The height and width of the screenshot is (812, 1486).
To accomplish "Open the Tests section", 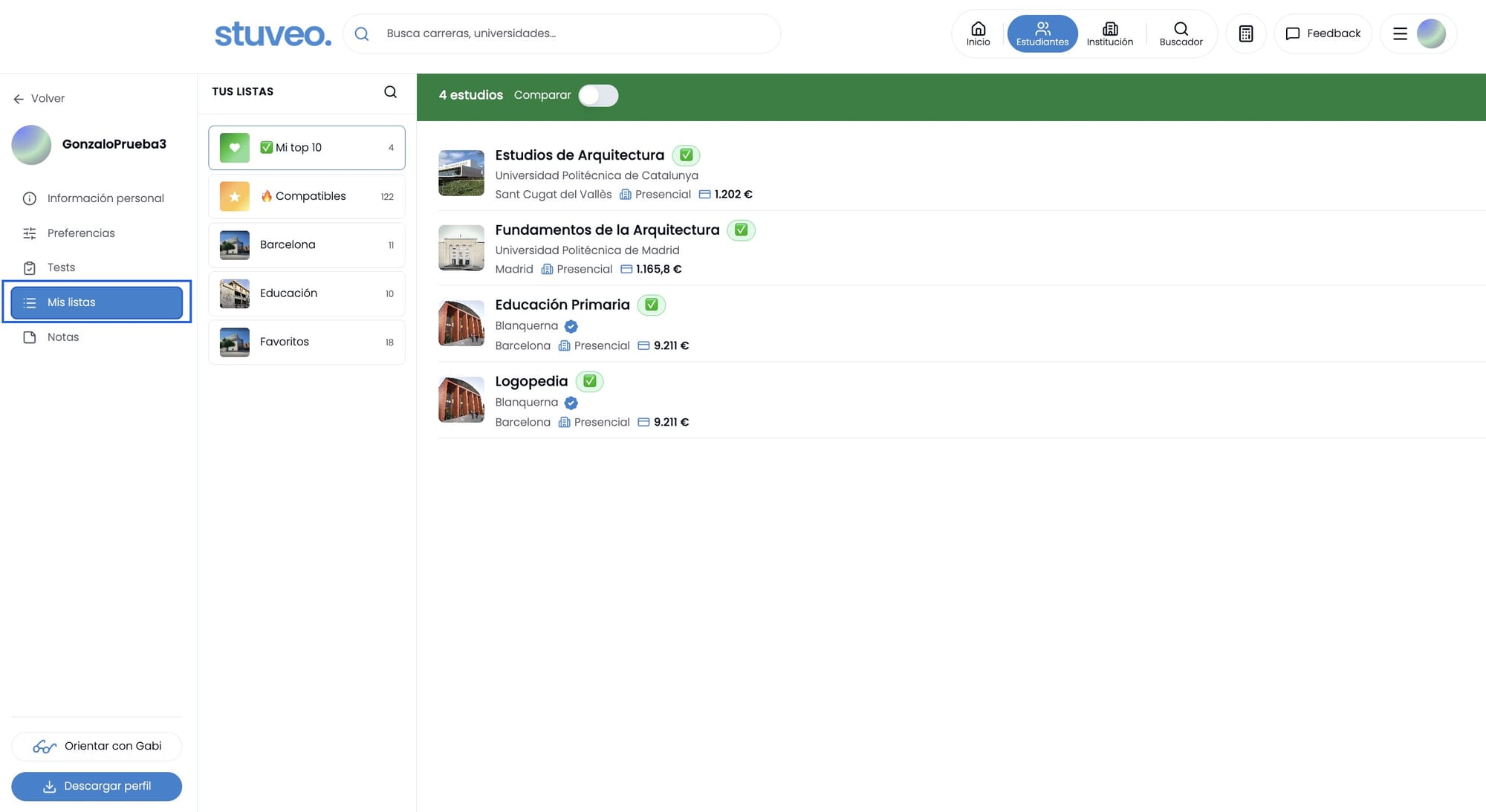I will tap(97, 267).
